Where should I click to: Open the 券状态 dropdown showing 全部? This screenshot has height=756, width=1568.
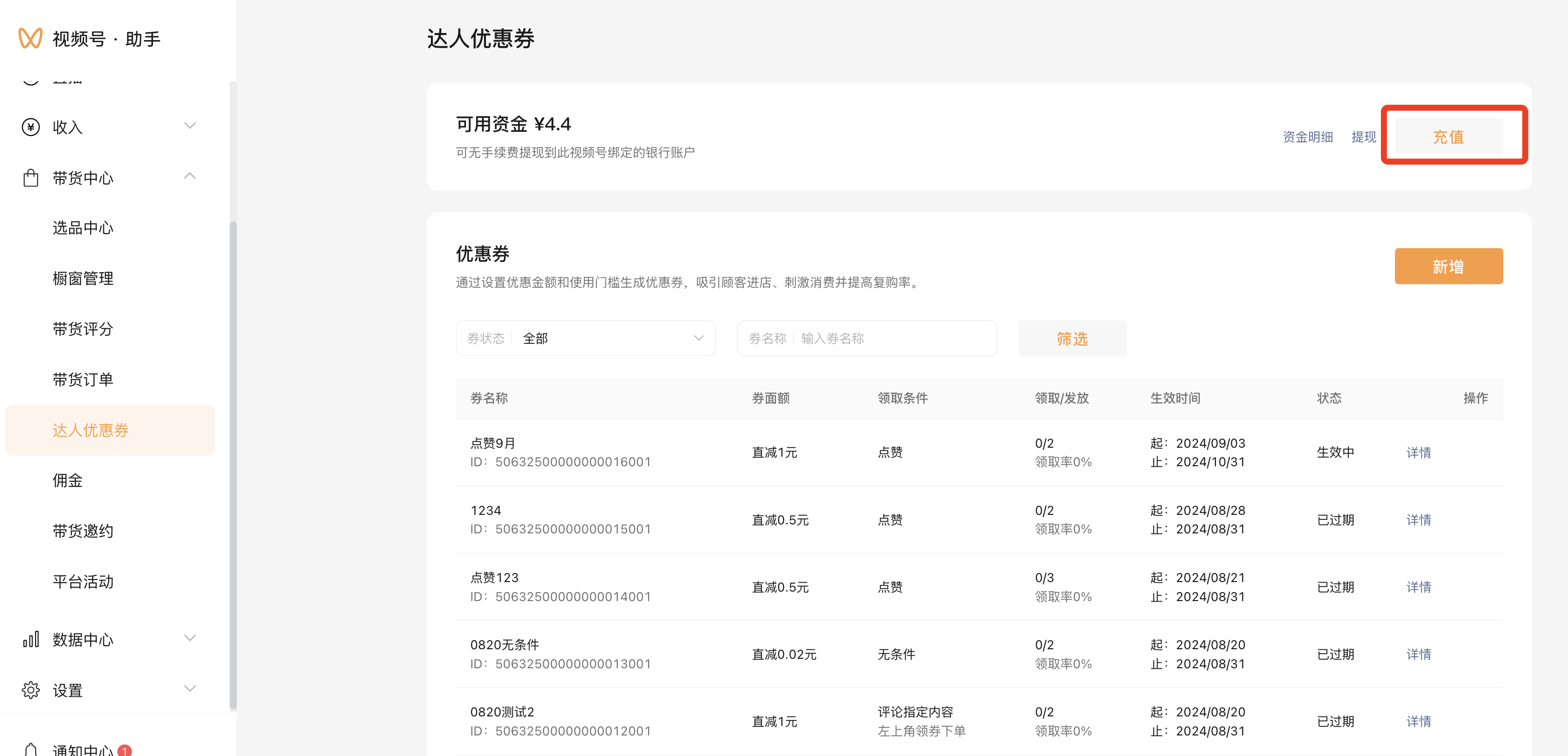pos(585,338)
